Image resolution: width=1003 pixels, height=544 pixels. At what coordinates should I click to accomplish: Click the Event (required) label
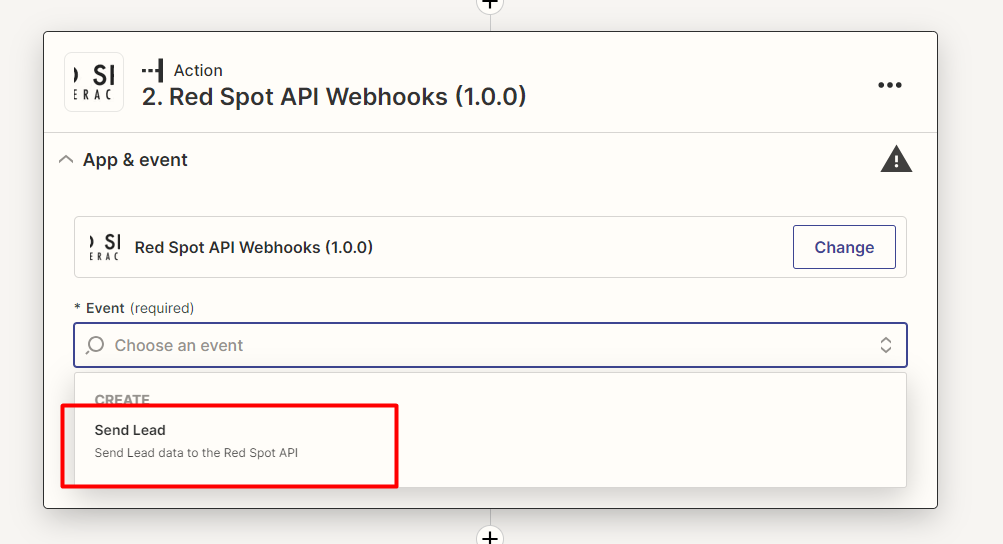pos(134,308)
